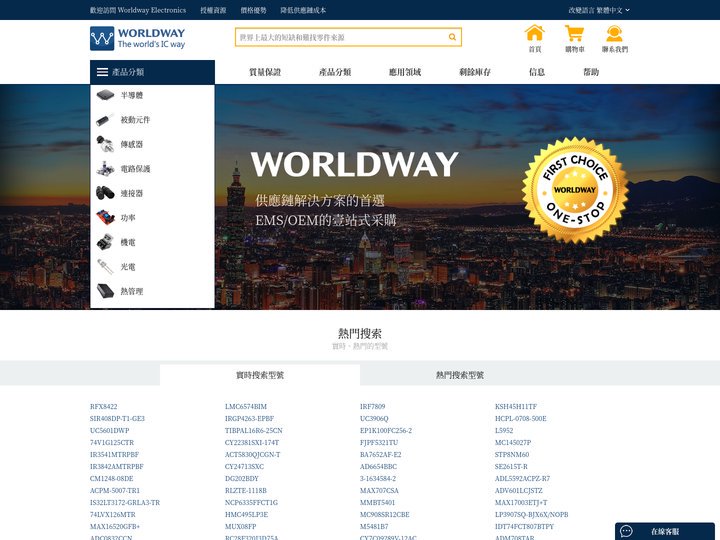Image resolution: width=720 pixels, height=540 pixels.
Task: Click the 歡迎訪問 Worldway Electronics text
Action: point(138,10)
